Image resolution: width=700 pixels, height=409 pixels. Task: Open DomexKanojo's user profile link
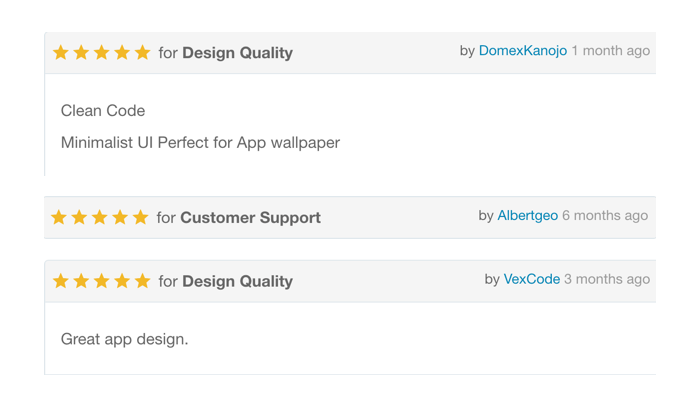click(x=523, y=50)
